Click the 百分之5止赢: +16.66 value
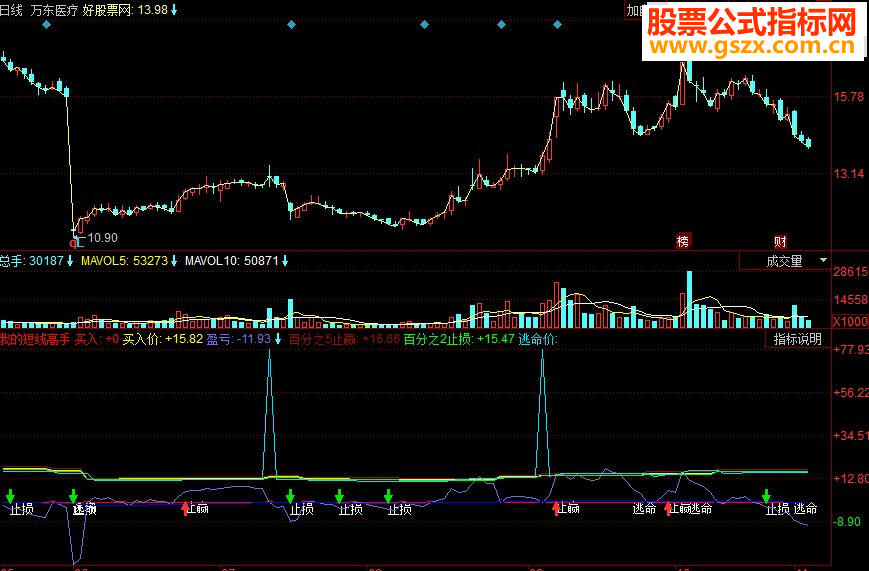869x571 pixels. pyautogui.click(x=344, y=339)
